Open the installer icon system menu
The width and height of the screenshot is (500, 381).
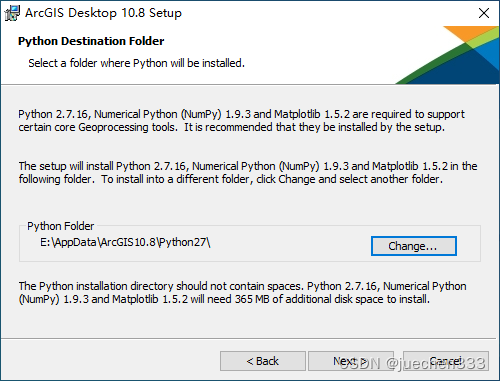[12, 13]
